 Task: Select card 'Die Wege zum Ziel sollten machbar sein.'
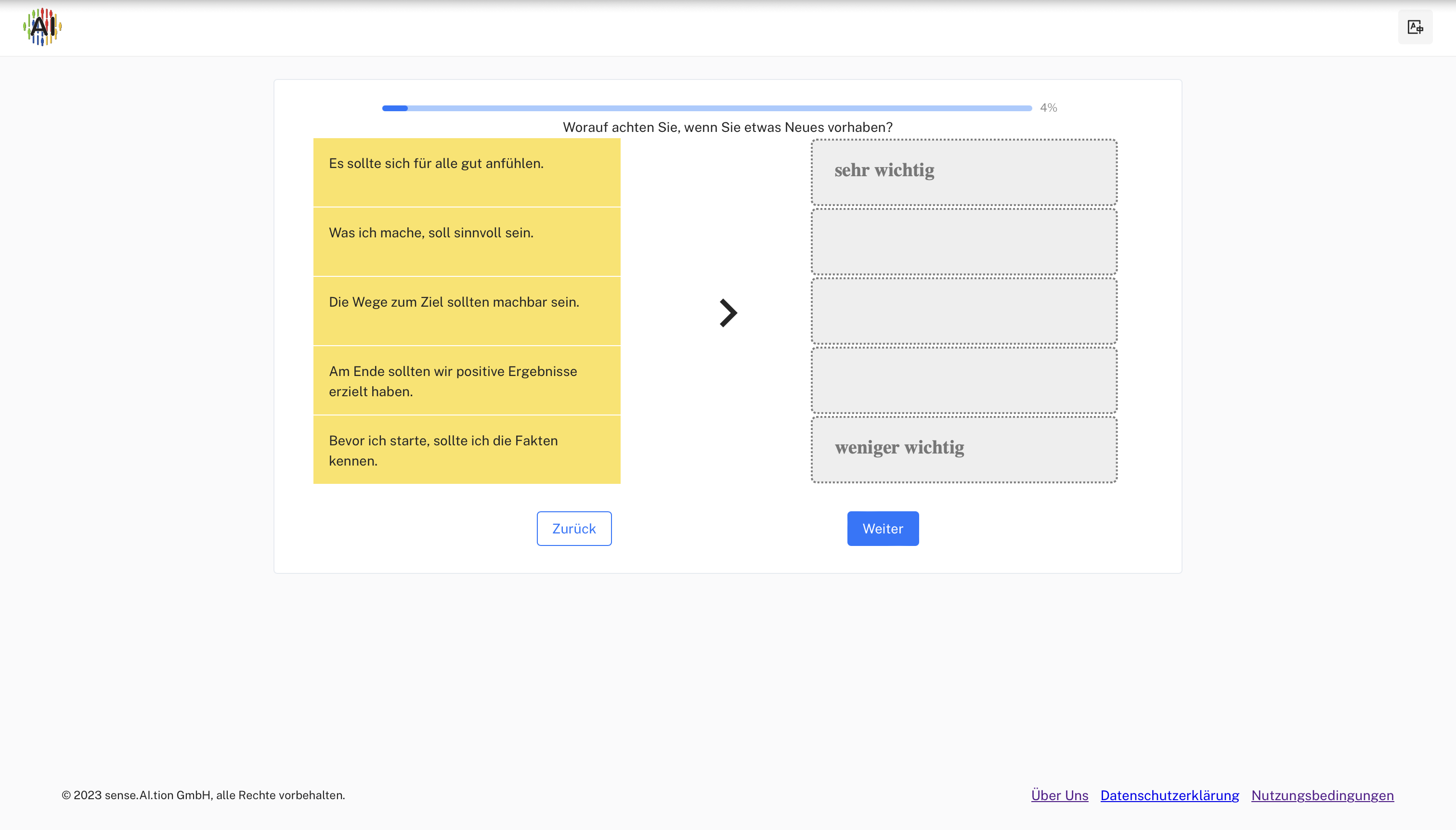(467, 311)
